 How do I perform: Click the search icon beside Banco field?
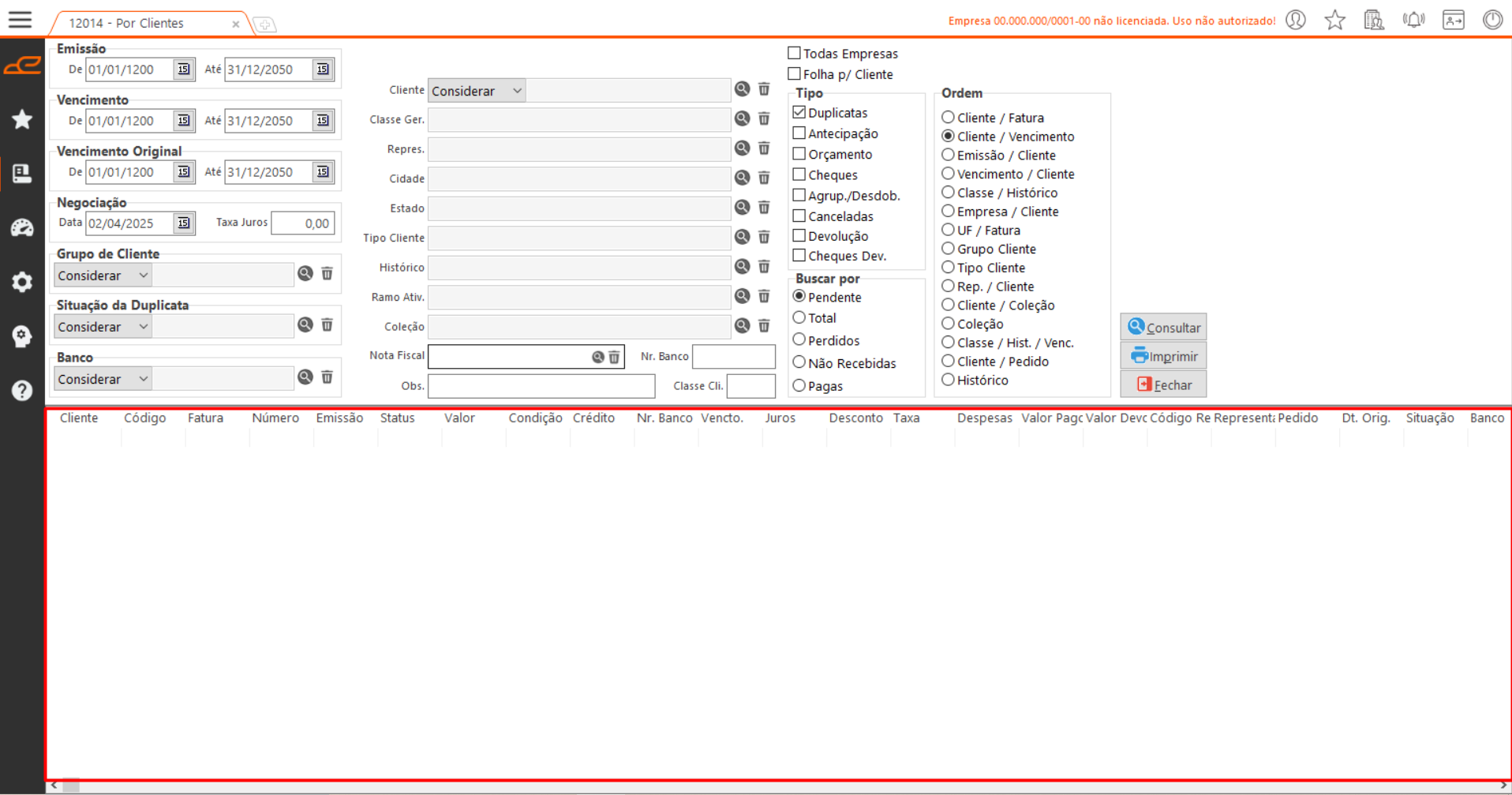pos(305,377)
